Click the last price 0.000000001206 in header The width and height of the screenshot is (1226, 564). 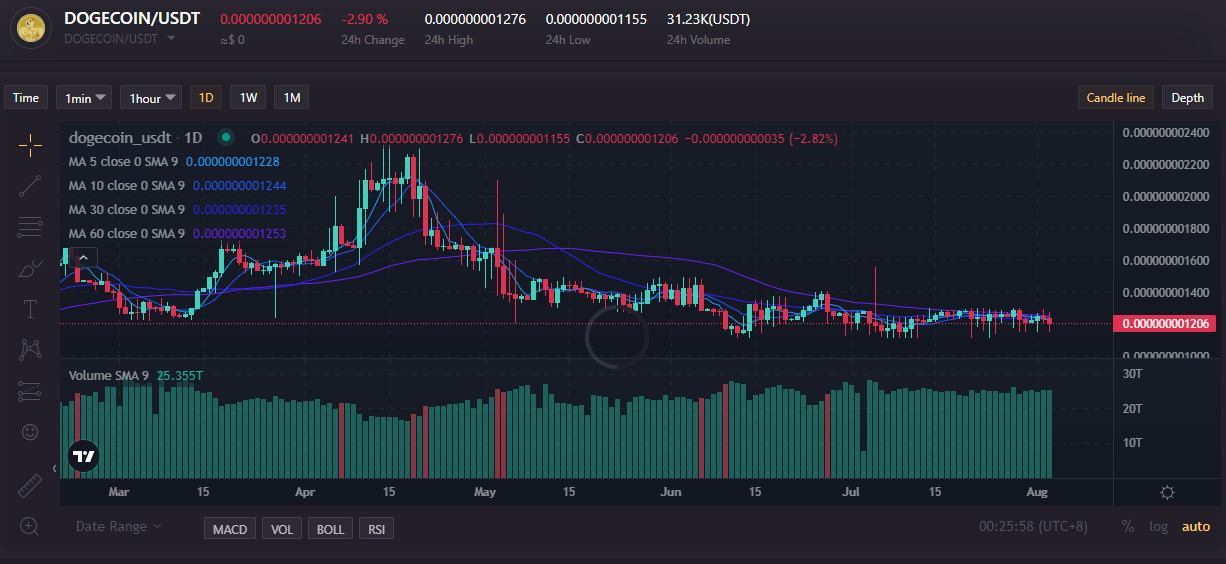(x=270, y=19)
